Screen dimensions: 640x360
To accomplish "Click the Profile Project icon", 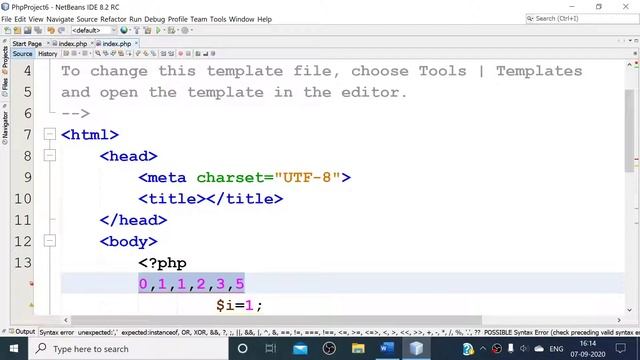I will [185, 30].
